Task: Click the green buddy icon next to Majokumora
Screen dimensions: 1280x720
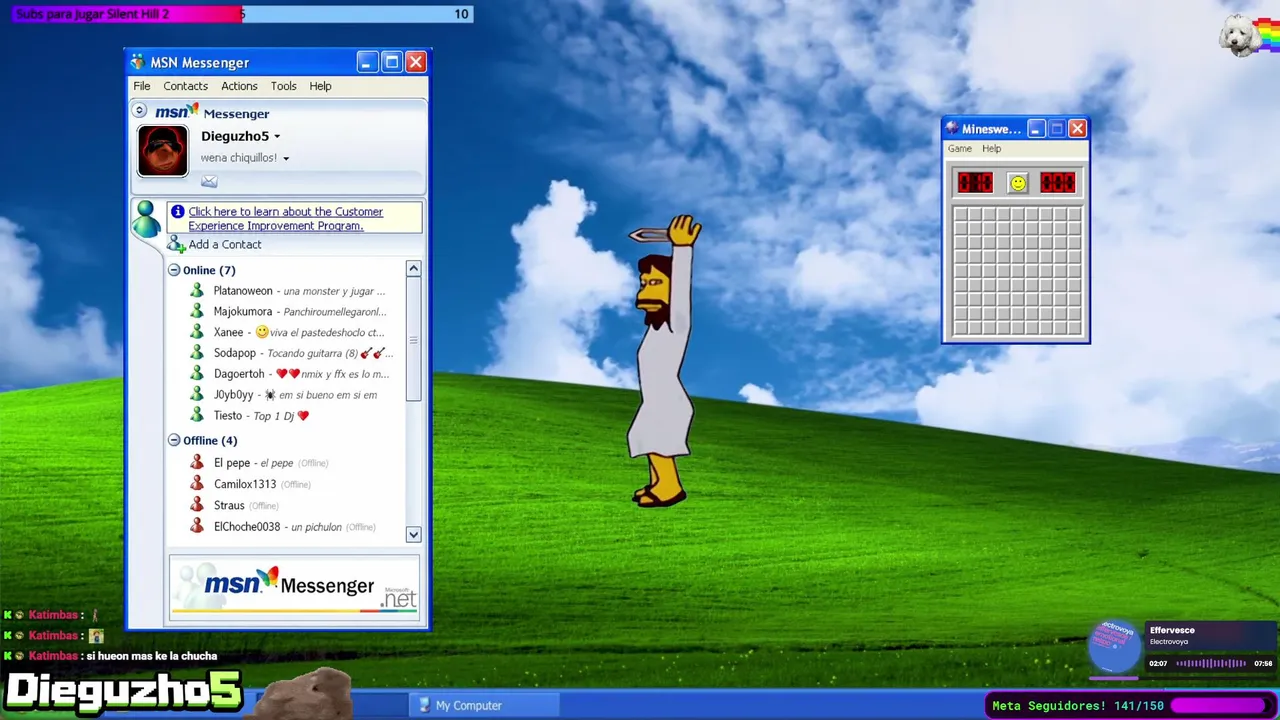Action: click(197, 312)
